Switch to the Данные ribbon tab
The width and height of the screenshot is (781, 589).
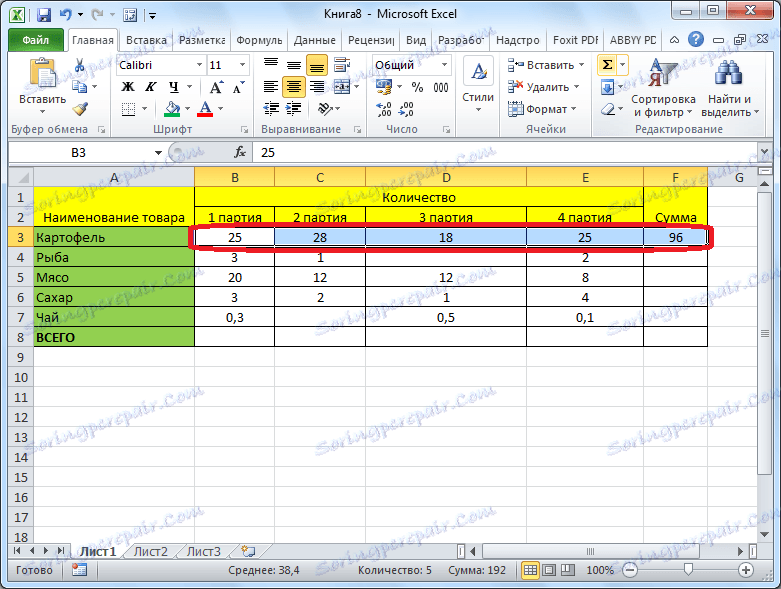[314, 40]
